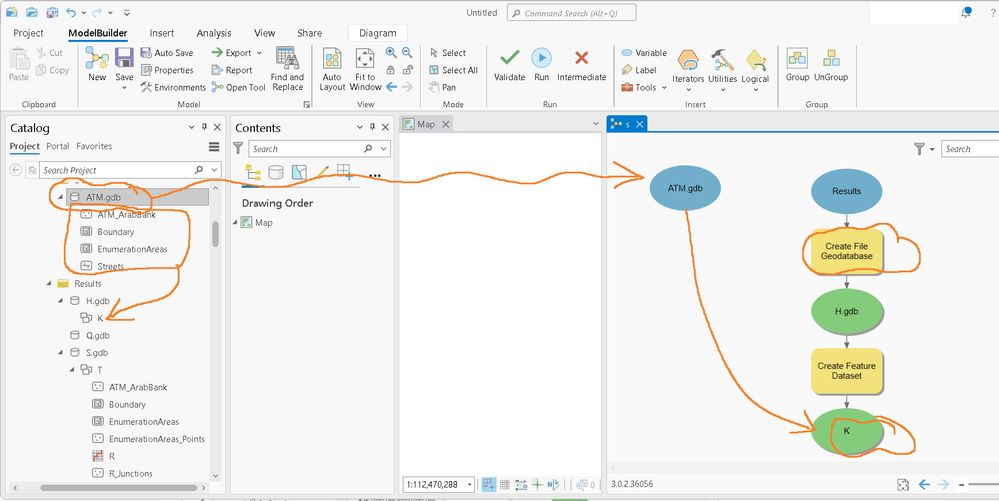
Task: Click the Undo arrow in the quick access toolbar
Action: 71,13
